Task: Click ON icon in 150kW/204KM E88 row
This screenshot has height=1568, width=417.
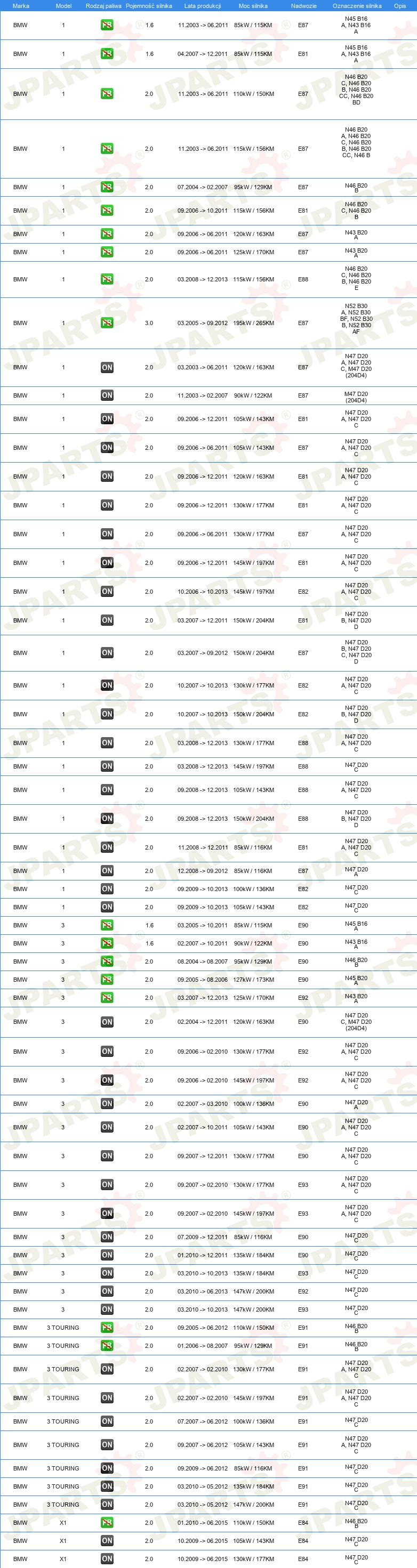Action: pos(107,819)
